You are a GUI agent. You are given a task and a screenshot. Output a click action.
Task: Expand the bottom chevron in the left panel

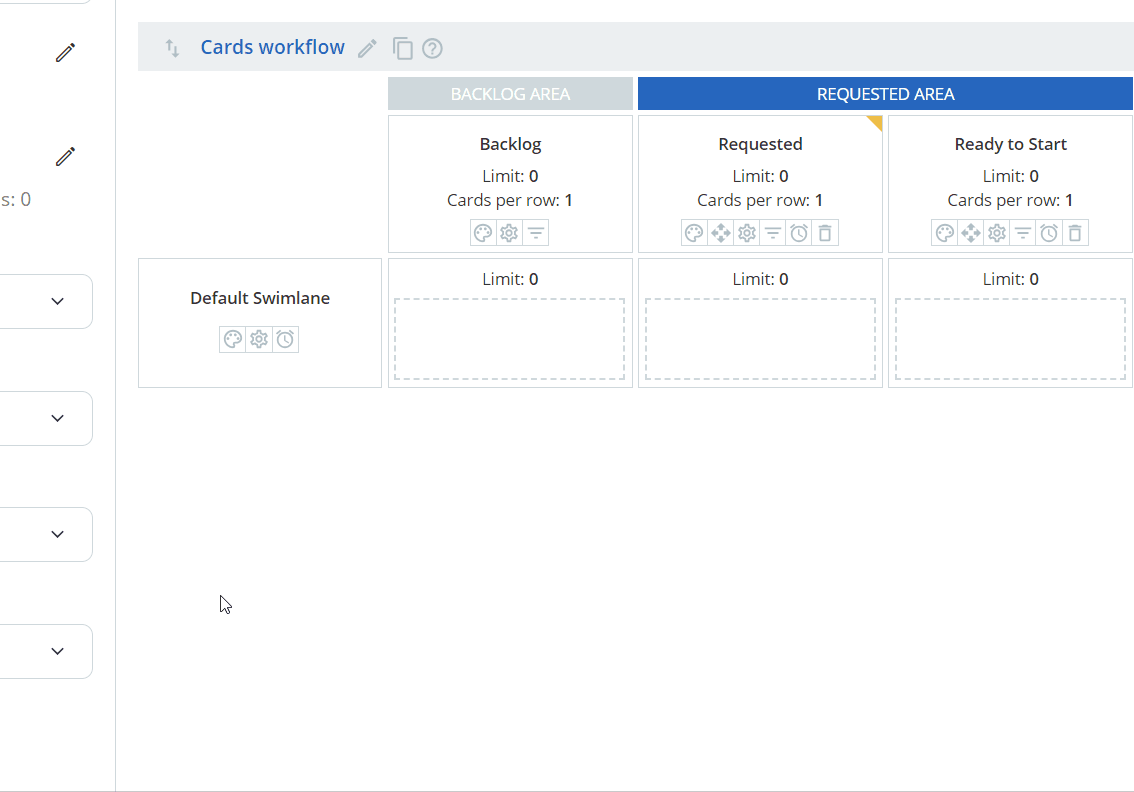[x=58, y=651]
